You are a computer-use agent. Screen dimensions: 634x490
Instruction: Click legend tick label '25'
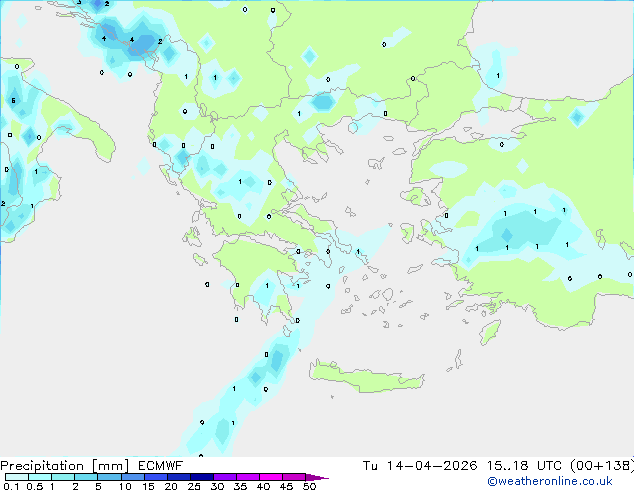tap(194, 486)
